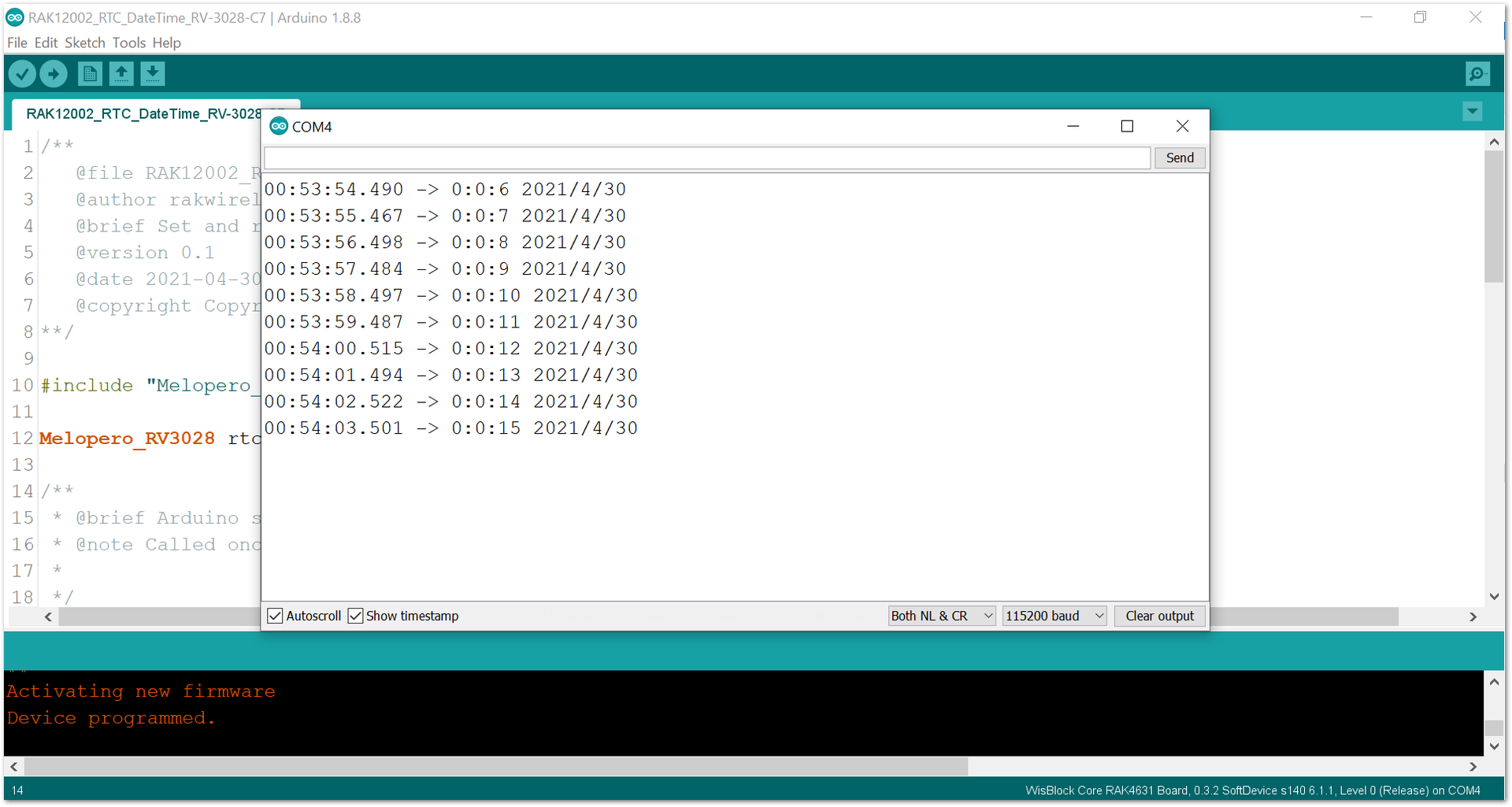Viewport: 1512px width, 807px height.
Task: Toggle the Autoscroll checkbox
Action: pos(275,616)
